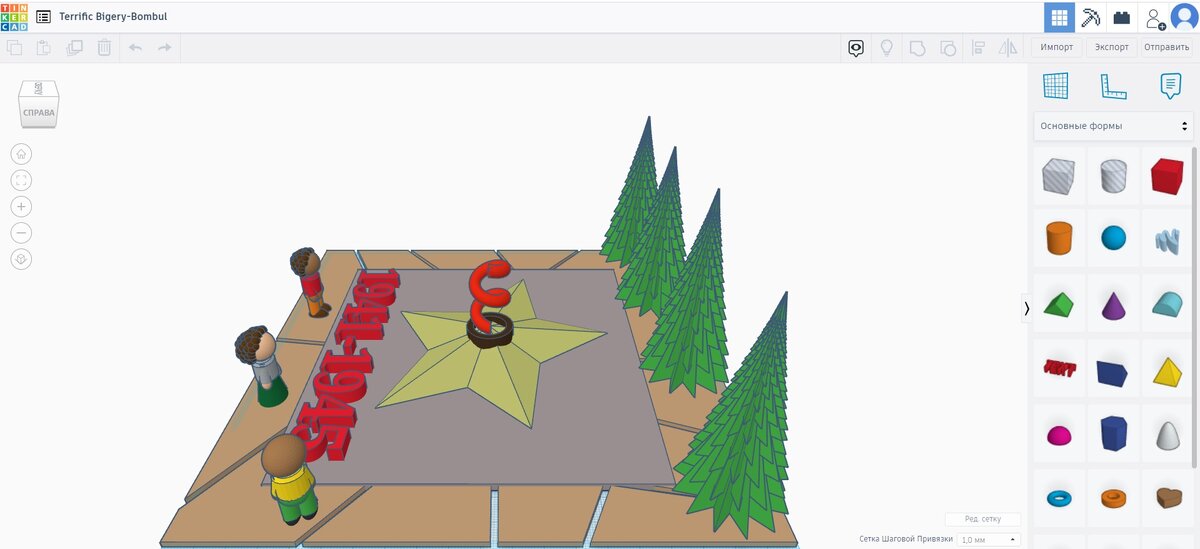
Task: Pick the purple Cone shape
Action: (1113, 304)
